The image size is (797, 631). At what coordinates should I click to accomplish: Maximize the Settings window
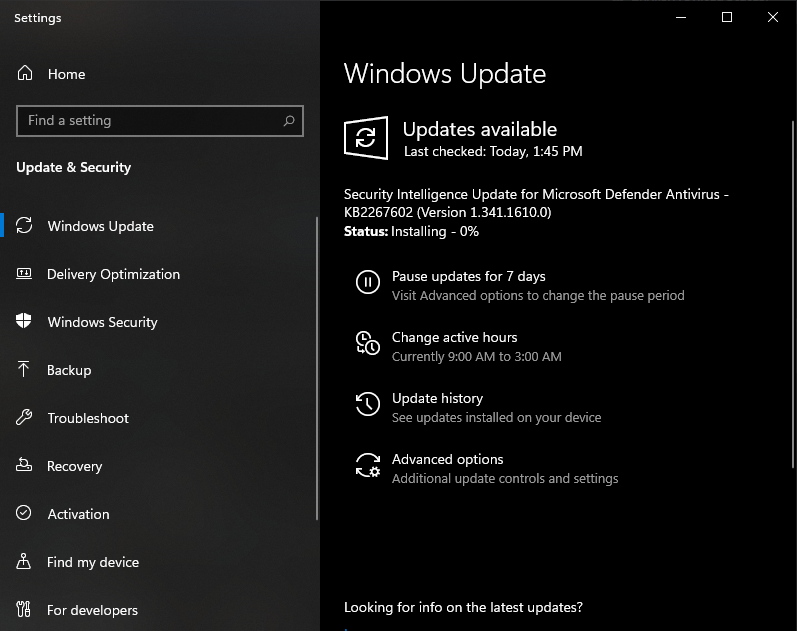(727, 17)
